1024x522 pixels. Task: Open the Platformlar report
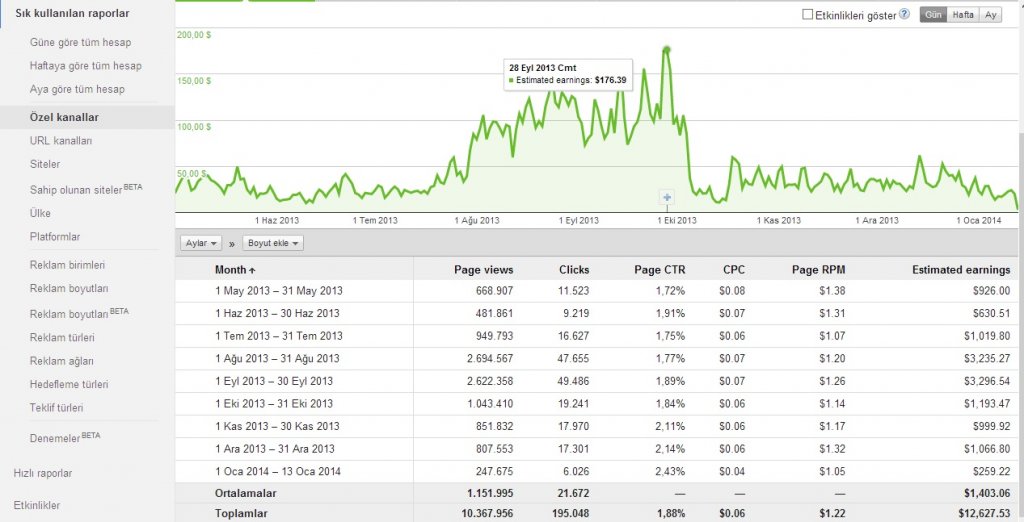pyautogui.click(x=55, y=237)
